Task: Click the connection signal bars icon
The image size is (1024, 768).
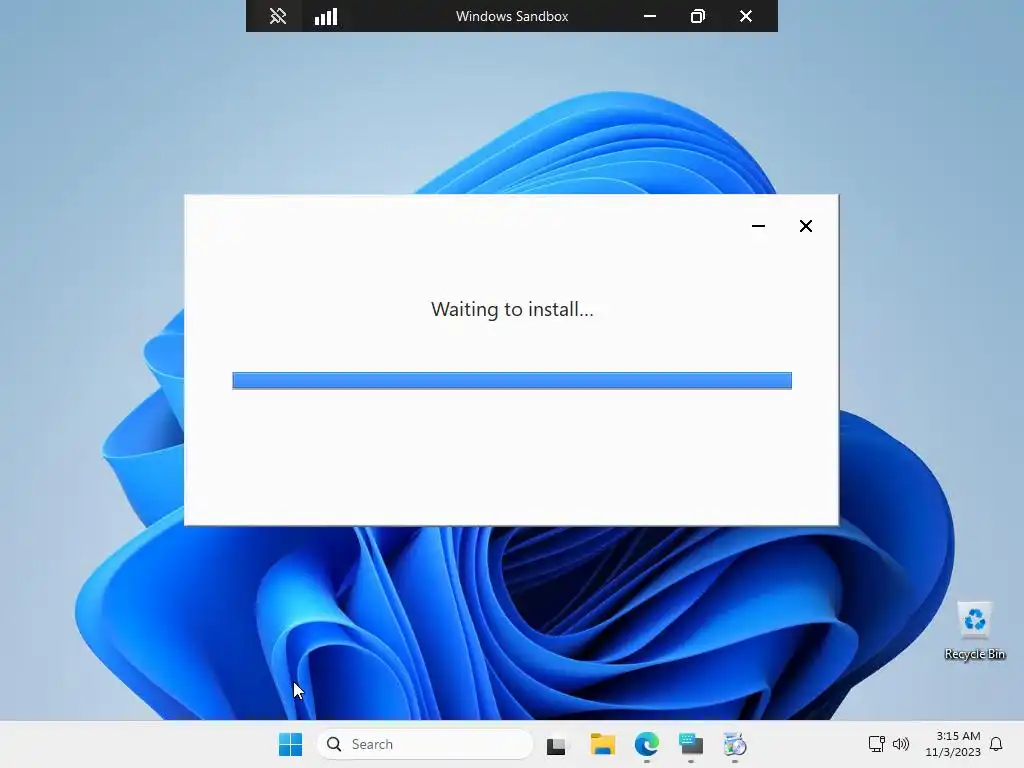Action: pos(326,16)
